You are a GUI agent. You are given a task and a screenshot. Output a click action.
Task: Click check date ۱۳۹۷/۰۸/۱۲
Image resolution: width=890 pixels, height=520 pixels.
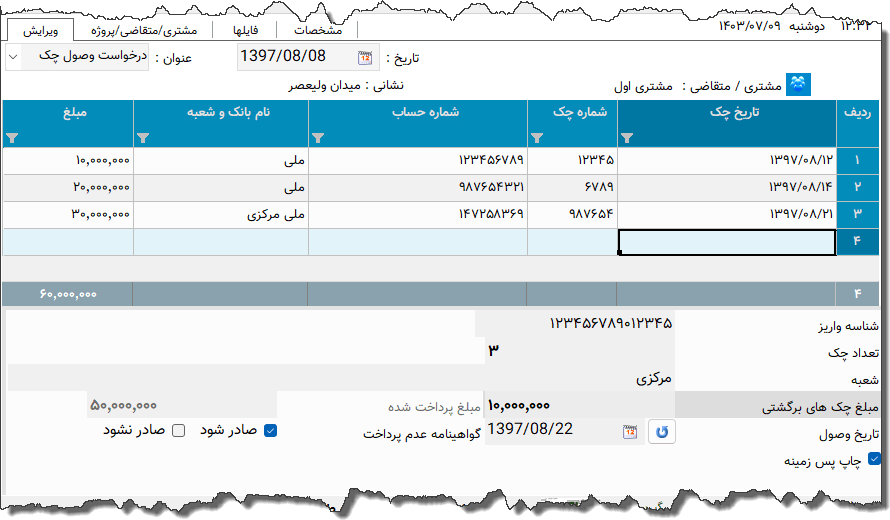(727, 161)
